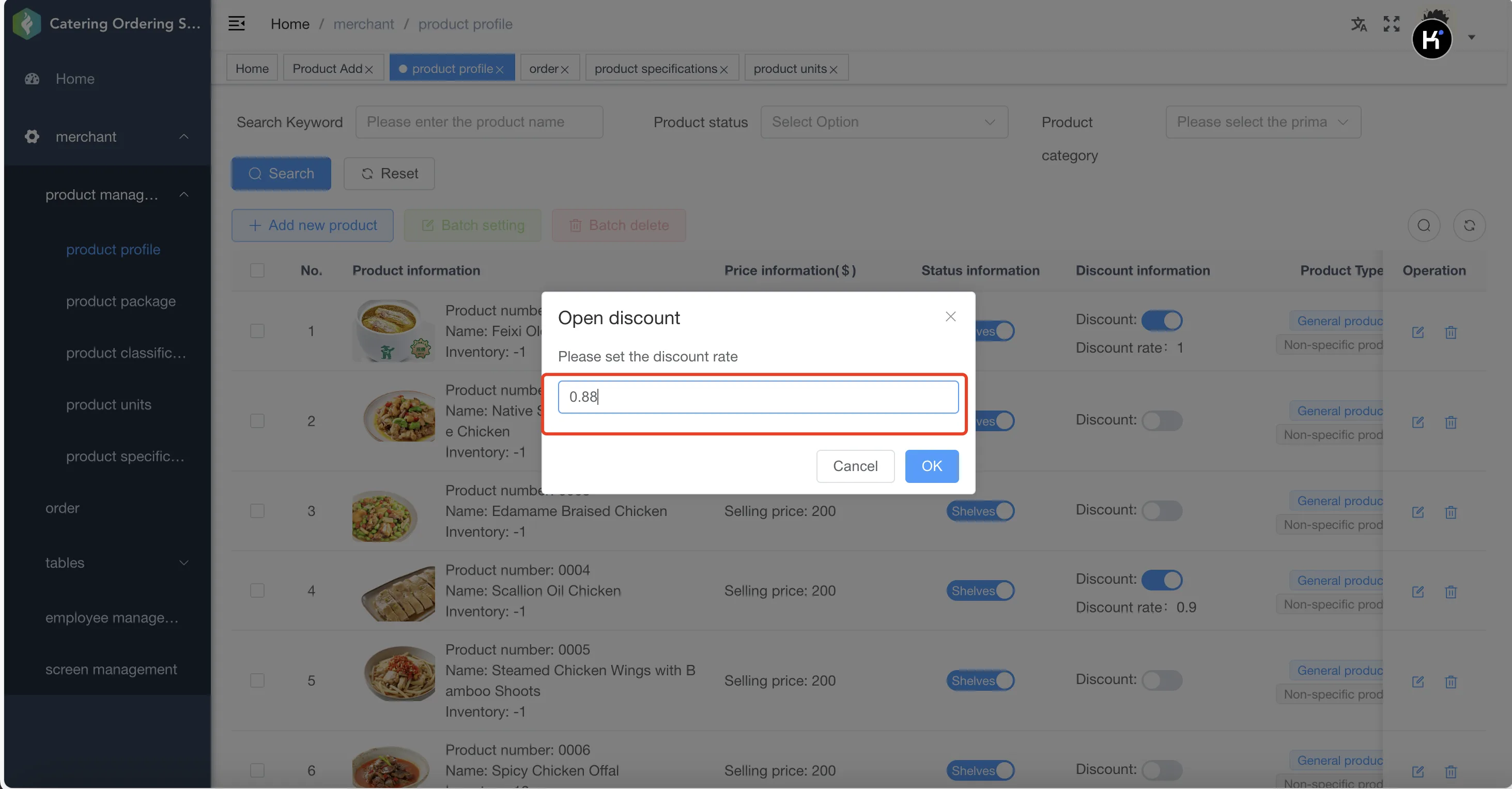This screenshot has width=1512, height=789.
Task: Cancel the discount dialog
Action: tap(855, 466)
